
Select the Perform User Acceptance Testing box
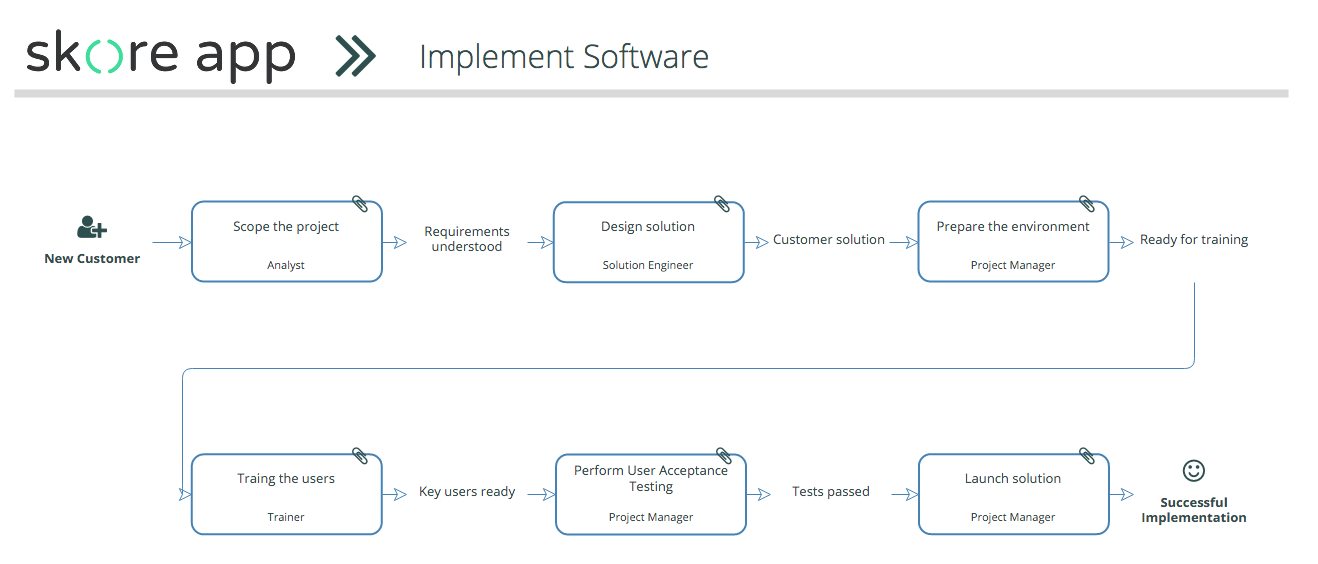[x=651, y=494]
